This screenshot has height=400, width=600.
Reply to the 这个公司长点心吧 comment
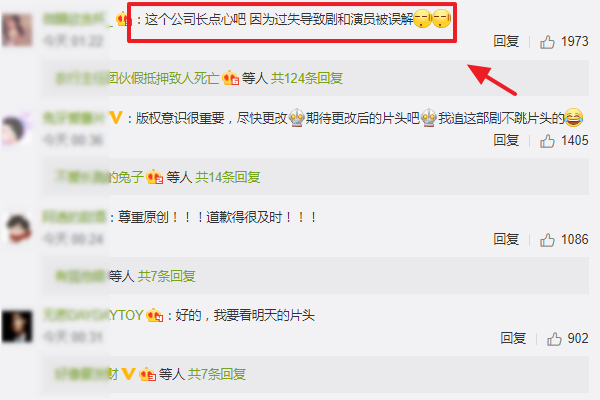click(506, 41)
